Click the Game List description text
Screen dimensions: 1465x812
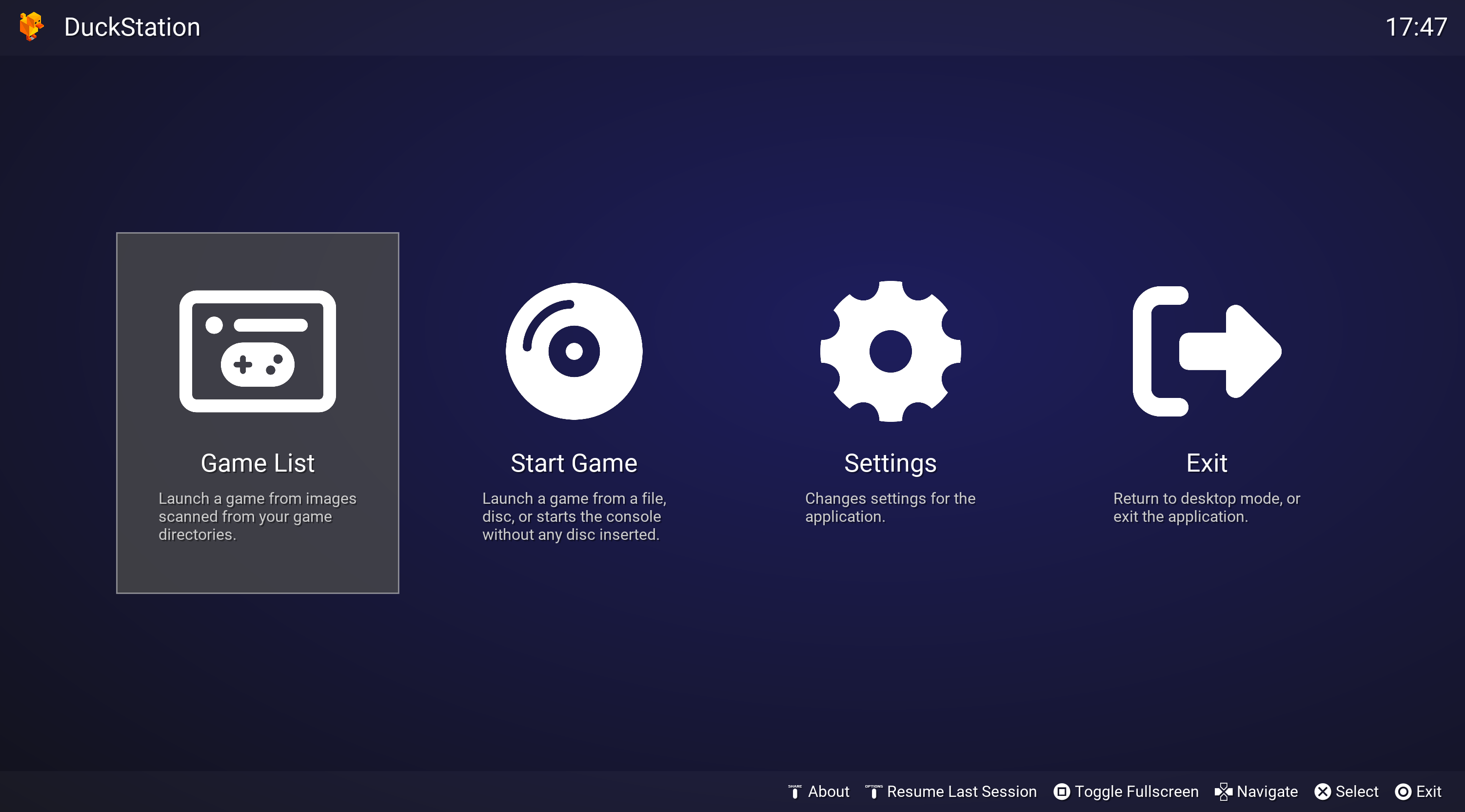257,516
